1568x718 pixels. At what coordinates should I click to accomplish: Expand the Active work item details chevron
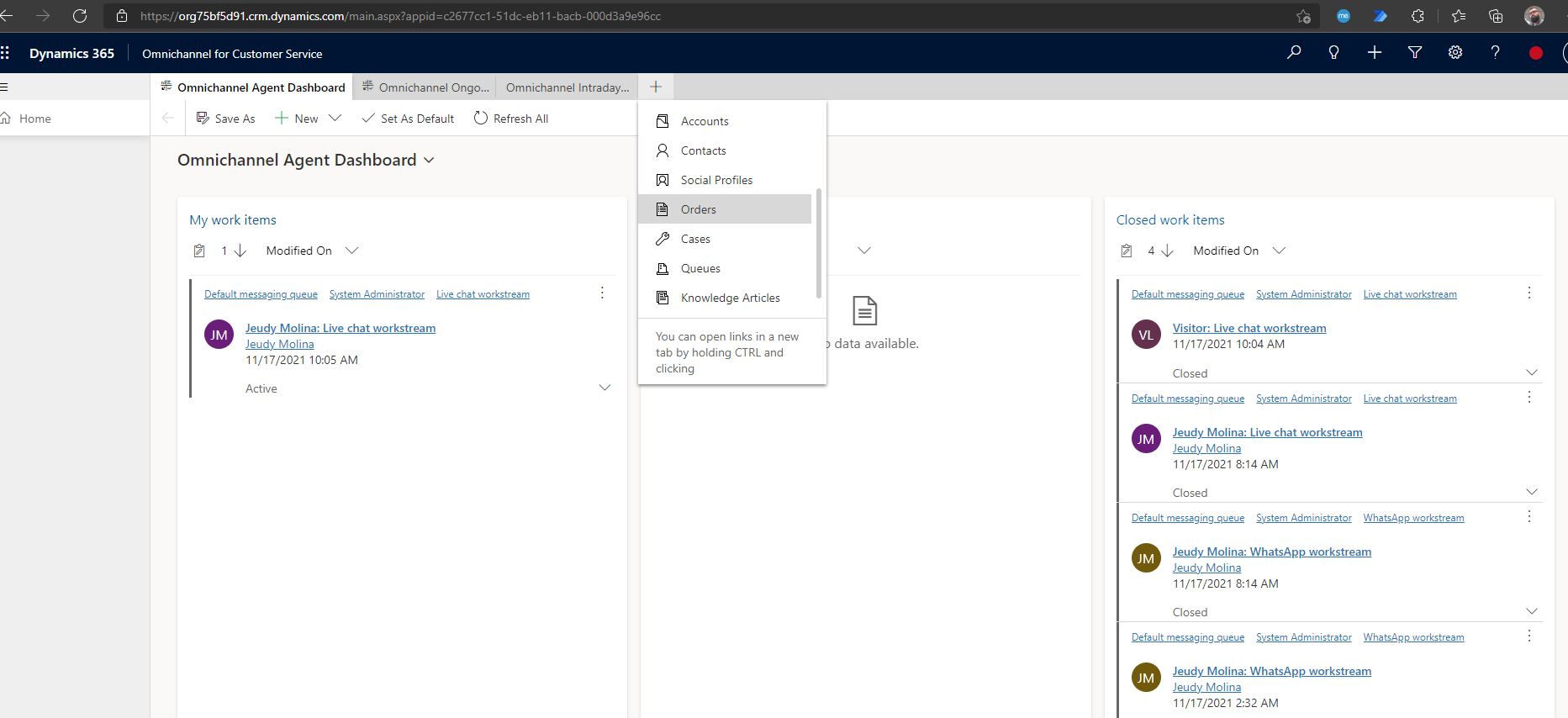point(604,388)
